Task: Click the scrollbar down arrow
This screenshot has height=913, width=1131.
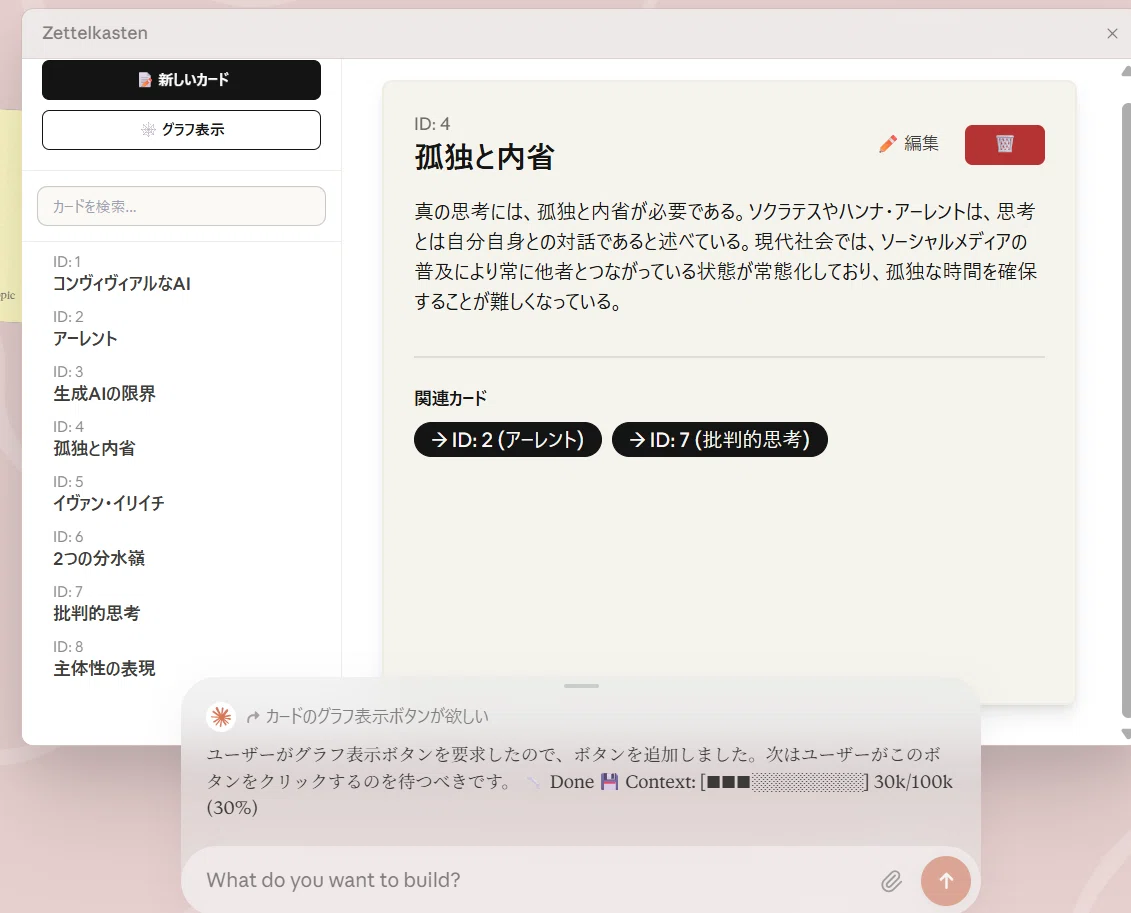Action: pyautogui.click(x=1126, y=734)
